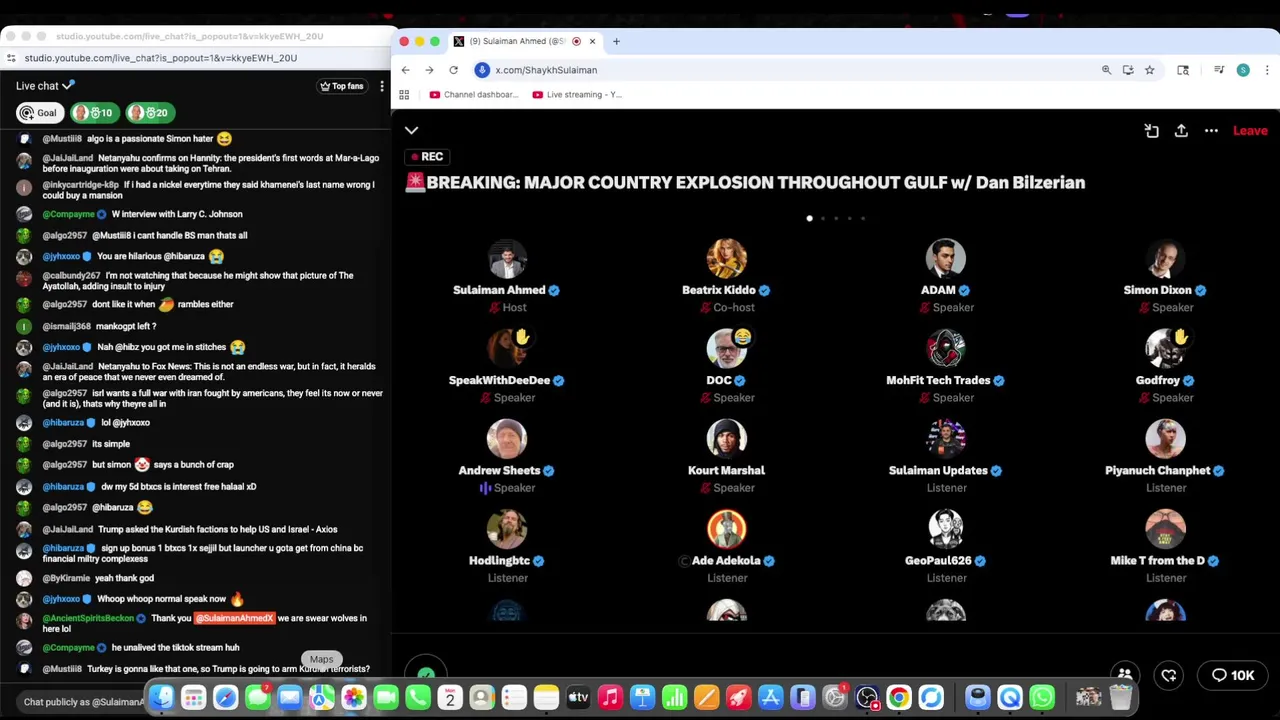This screenshot has width=1280, height=720.
Task: Select the Sulaiman Ahmed X tab
Action: (x=518, y=41)
